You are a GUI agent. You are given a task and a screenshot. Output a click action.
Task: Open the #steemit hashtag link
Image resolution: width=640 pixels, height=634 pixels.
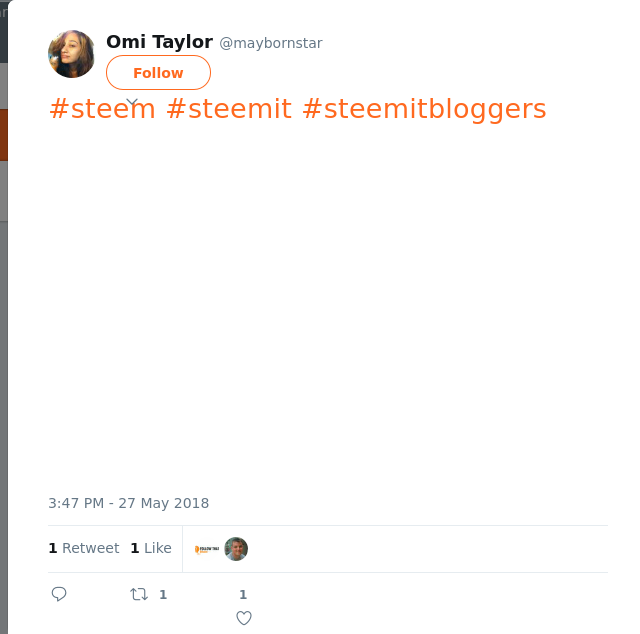(x=228, y=109)
